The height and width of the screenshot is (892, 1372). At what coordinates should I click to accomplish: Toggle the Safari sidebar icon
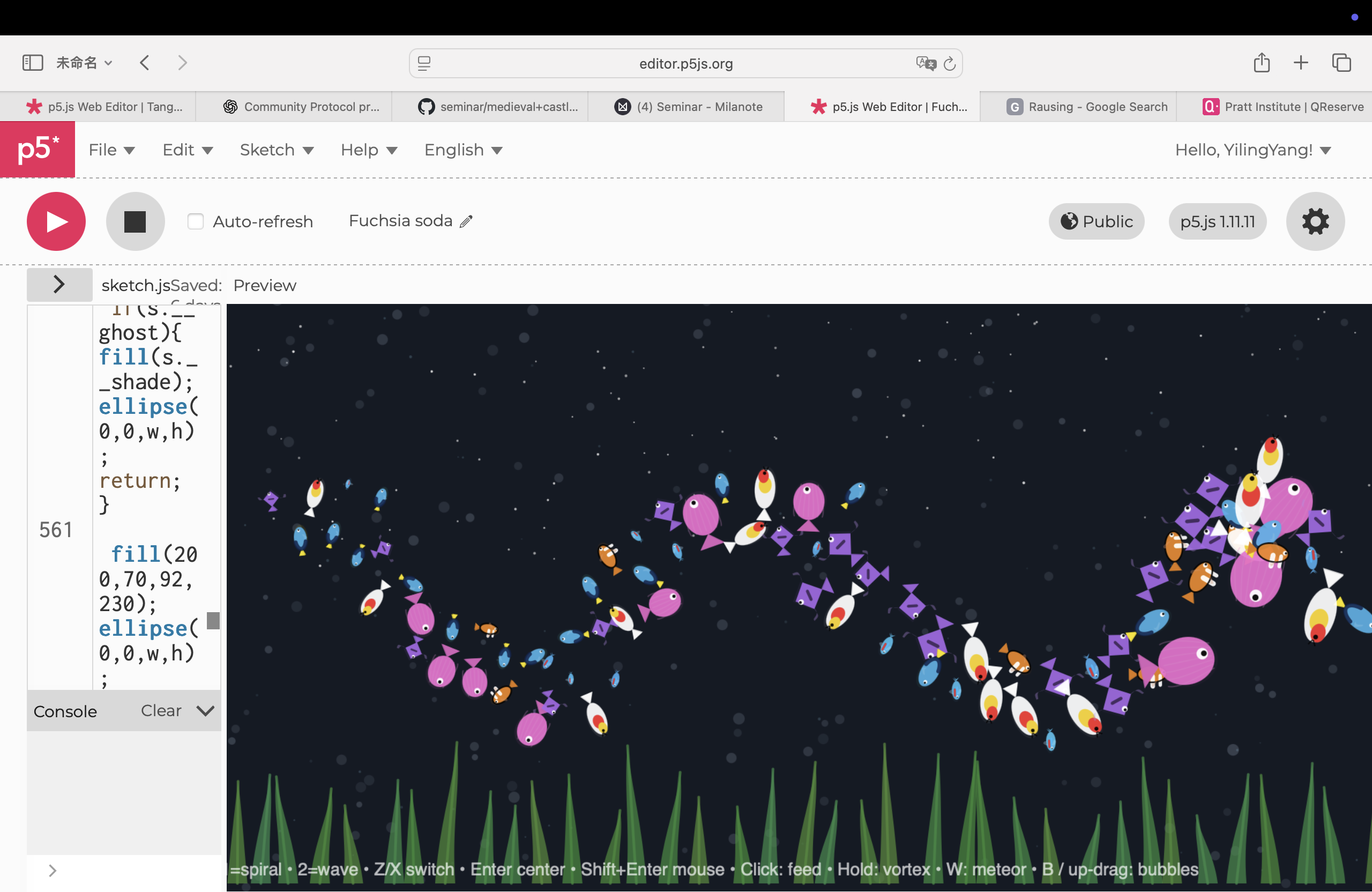[32, 63]
